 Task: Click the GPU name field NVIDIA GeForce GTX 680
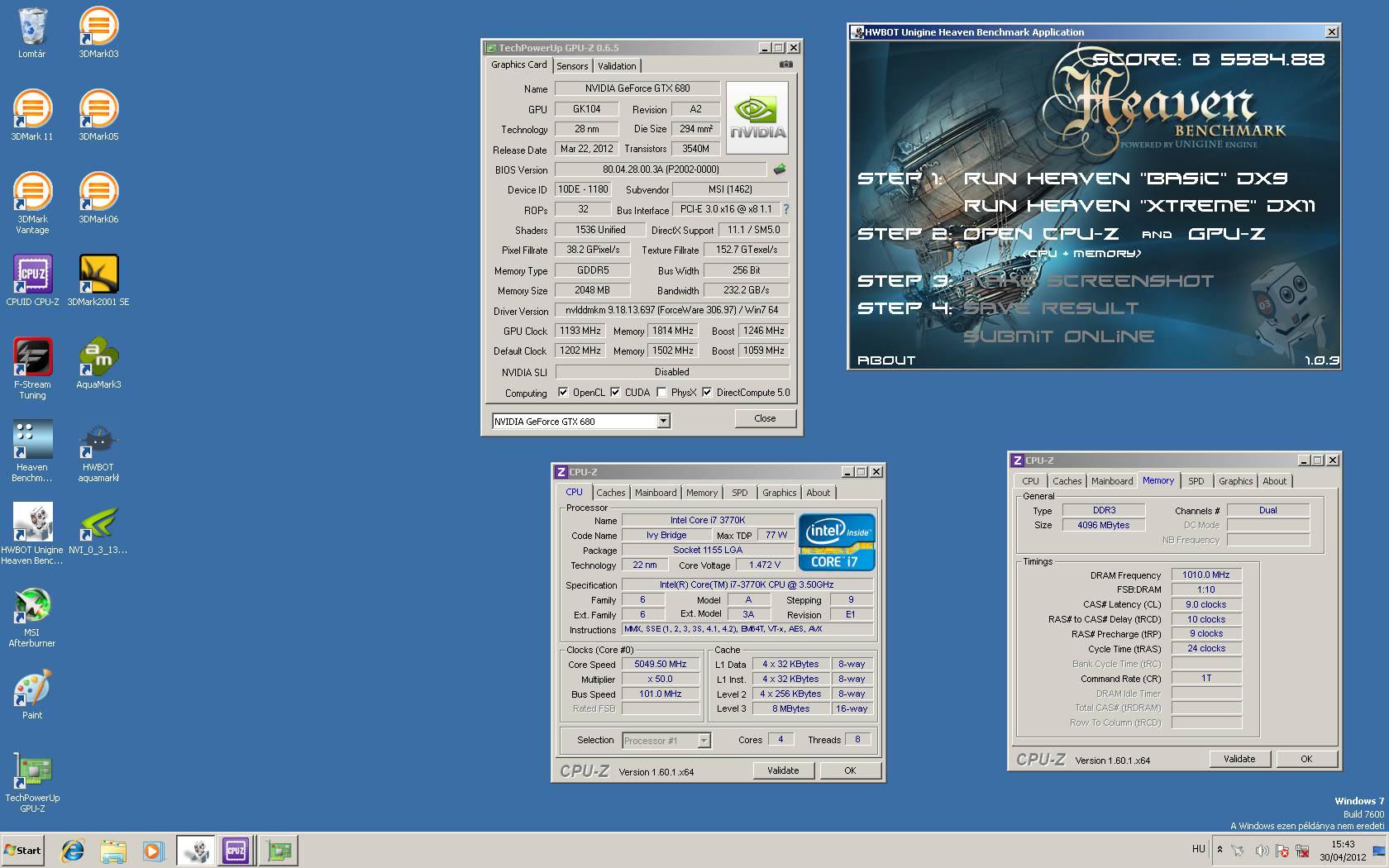click(637, 88)
